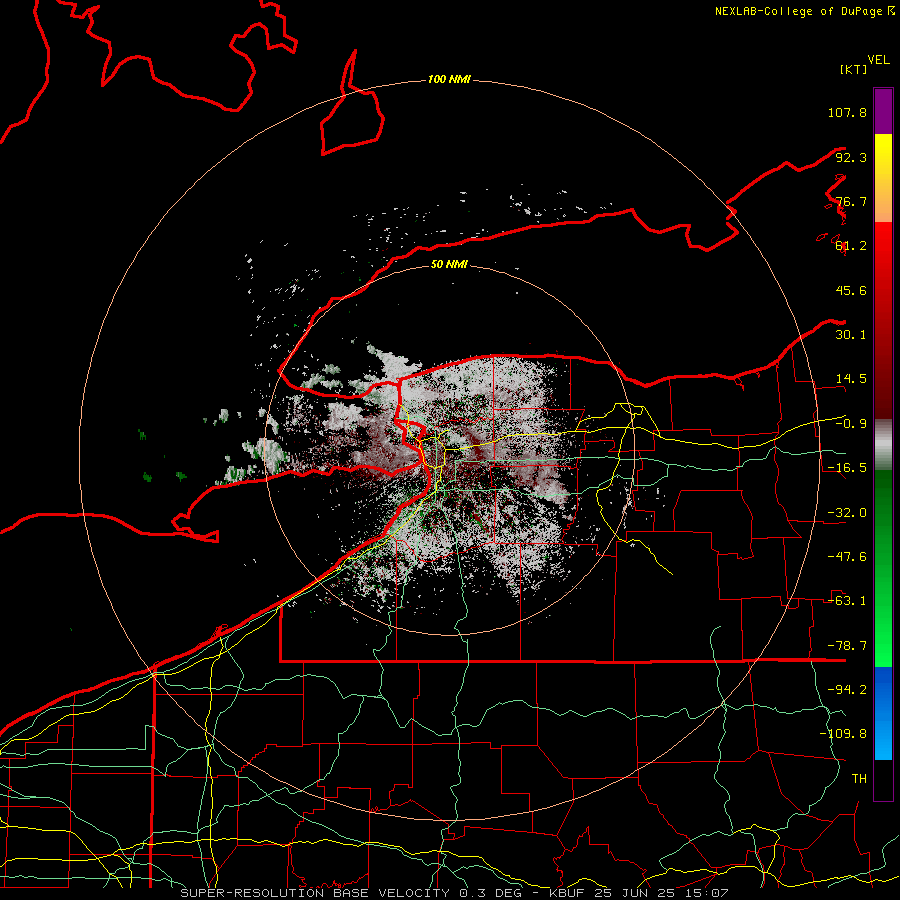Click the -0.9 scale value
Viewport: 900px width, 900px height.
pyautogui.click(x=851, y=424)
